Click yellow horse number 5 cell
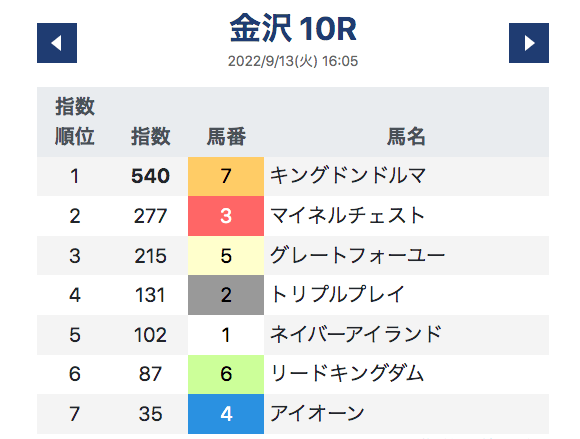Image resolution: width=580 pixels, height=439 pixels. coord(226,256)
